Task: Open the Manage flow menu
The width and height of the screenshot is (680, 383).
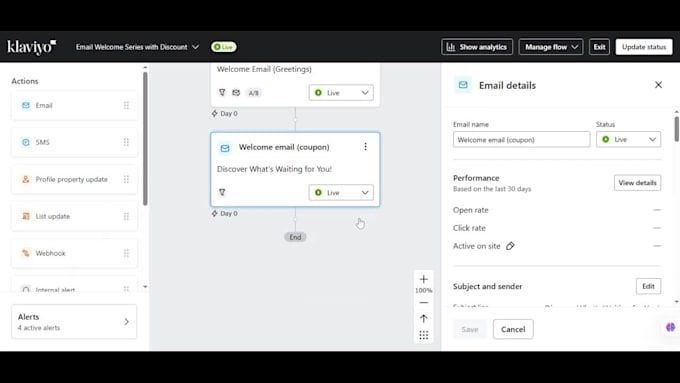Action: [551, 47]
